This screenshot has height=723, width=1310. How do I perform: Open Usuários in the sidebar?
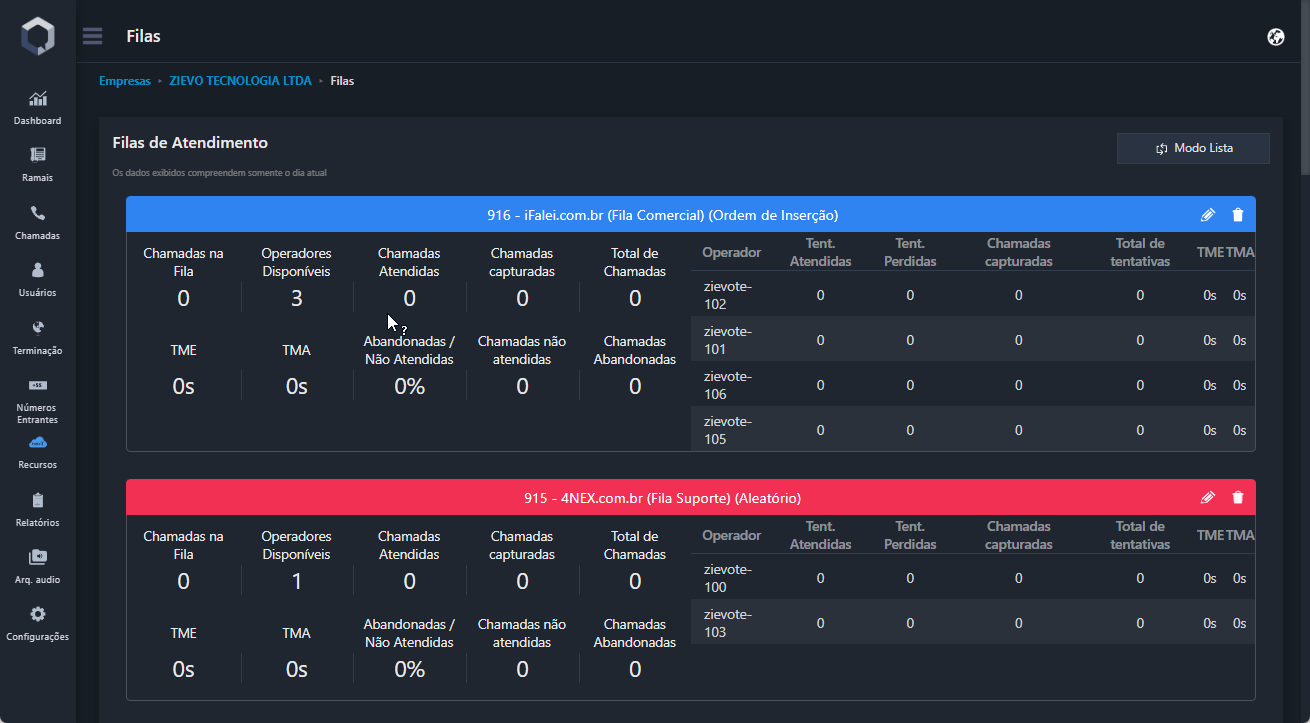point(38,280)
